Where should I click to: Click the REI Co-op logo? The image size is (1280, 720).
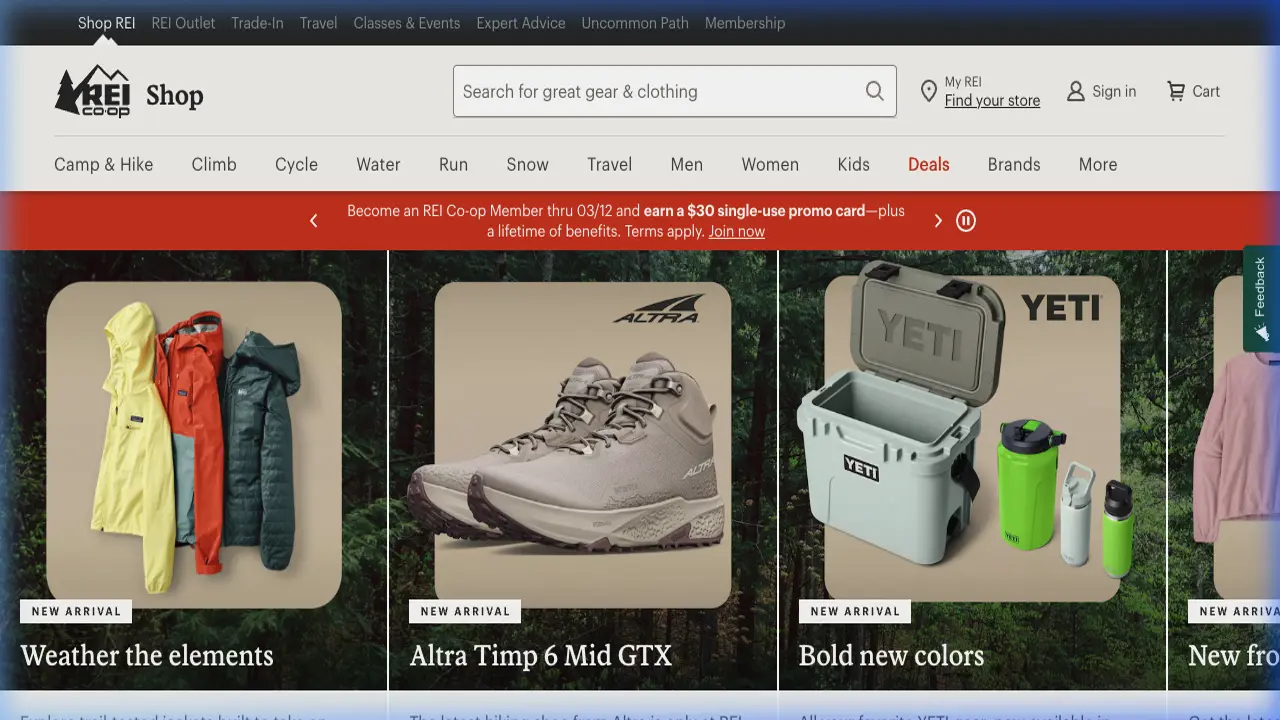pyautogui.click(x=93, y=92)
